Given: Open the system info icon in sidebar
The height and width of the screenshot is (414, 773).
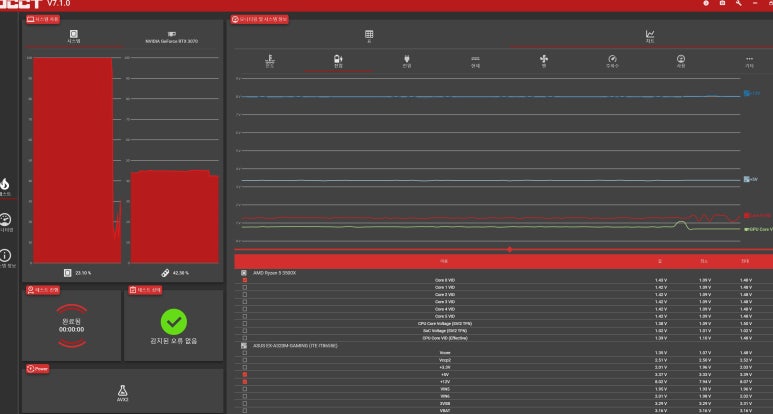Looking at the screenshot, I should point(6,257).
